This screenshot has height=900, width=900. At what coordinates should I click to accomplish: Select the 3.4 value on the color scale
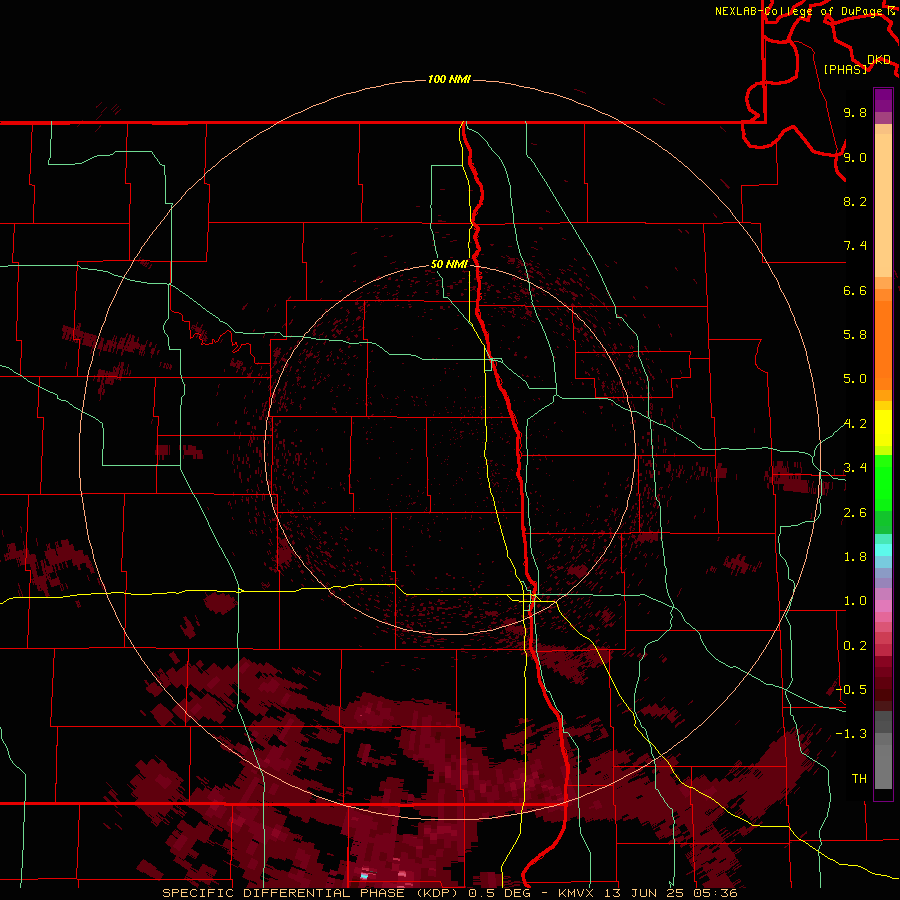tap(855, 468)
